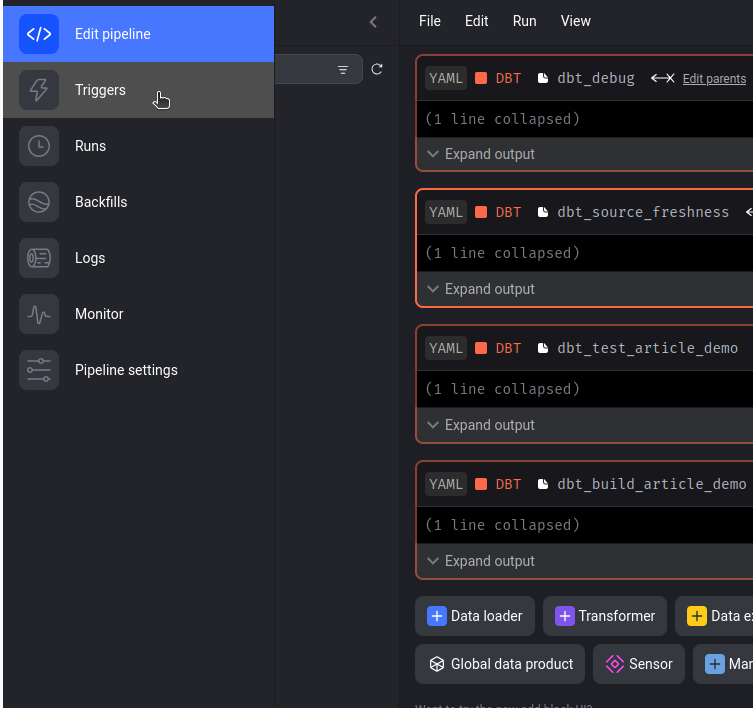The height and width of the screenshot is (708, 753).
Task: Click the Logs icon in sidebar
Action: [39, 258]
